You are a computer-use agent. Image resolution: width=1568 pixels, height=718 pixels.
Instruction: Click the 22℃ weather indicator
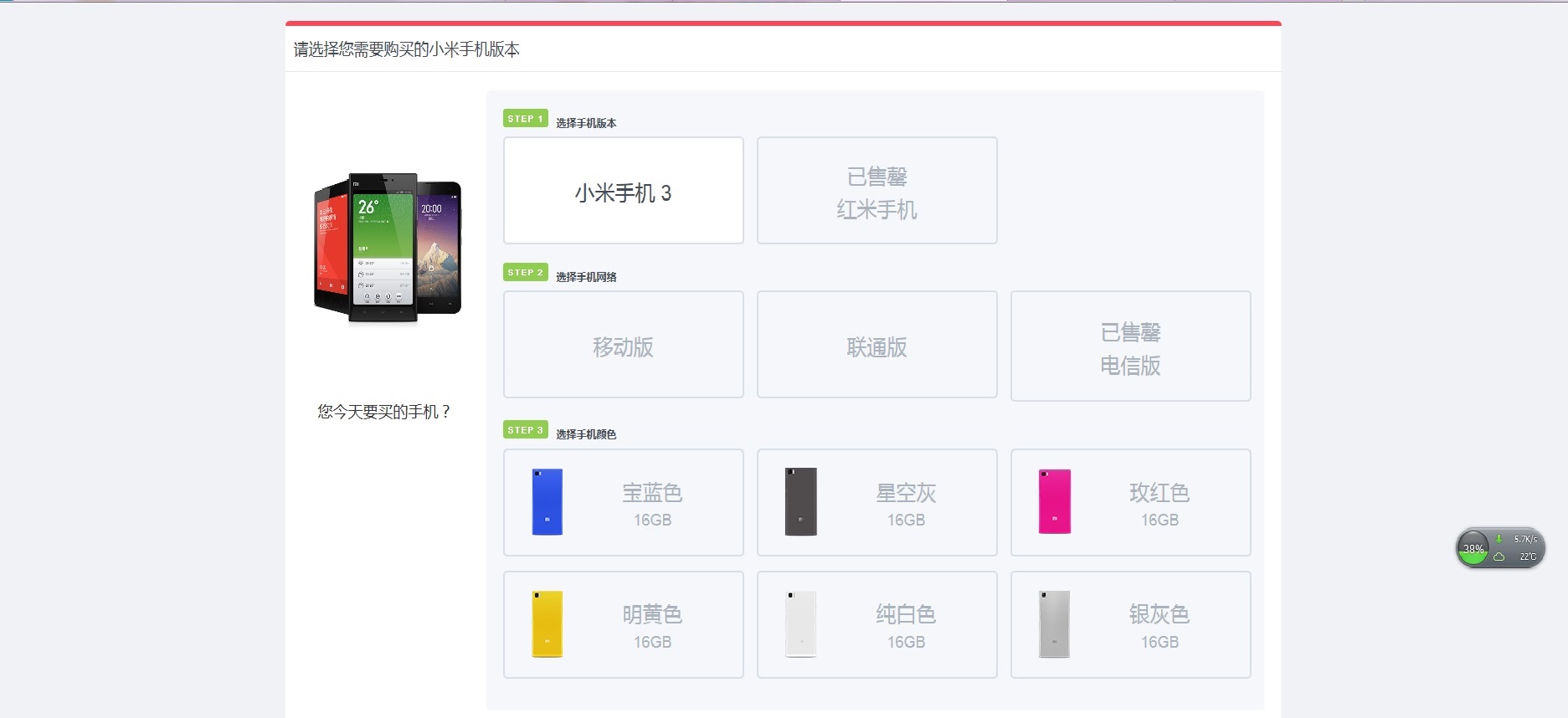pyautogui.click(x=1518, y=556)
